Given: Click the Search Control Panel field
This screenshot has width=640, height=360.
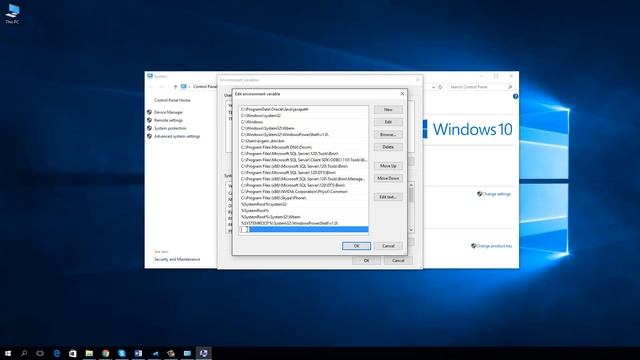Looking at the screenshot, I should (480, 87).
